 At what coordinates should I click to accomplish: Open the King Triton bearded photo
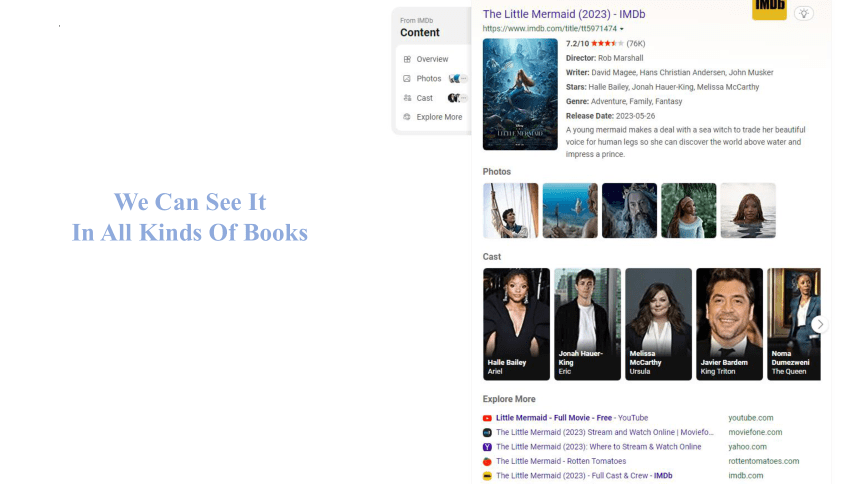point(629,211)
